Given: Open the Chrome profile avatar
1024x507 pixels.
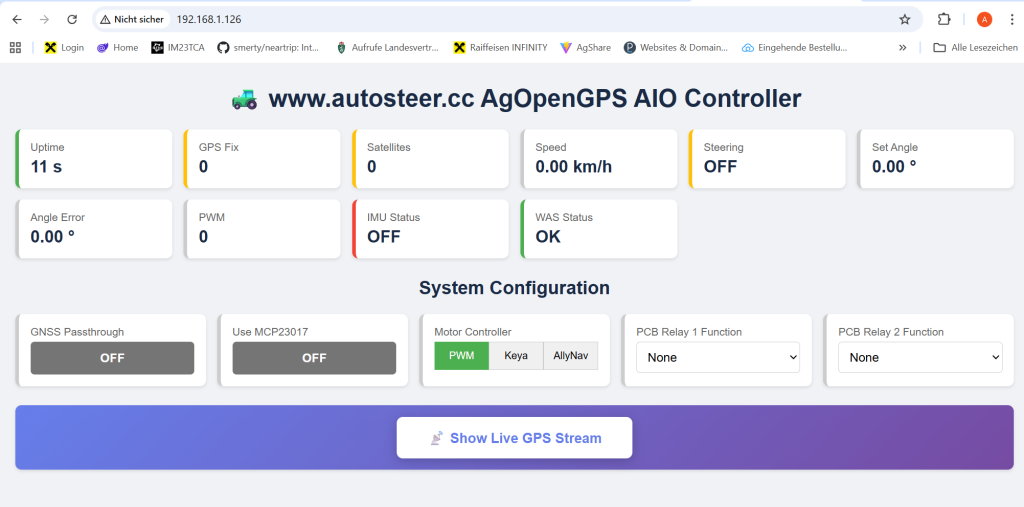Looking at the screenshot, I should click(984, 19).
